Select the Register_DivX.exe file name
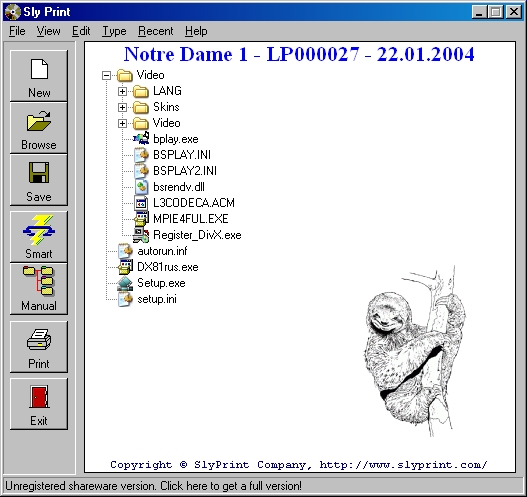This screenshot has height=497, width=527. click(197, 235)
